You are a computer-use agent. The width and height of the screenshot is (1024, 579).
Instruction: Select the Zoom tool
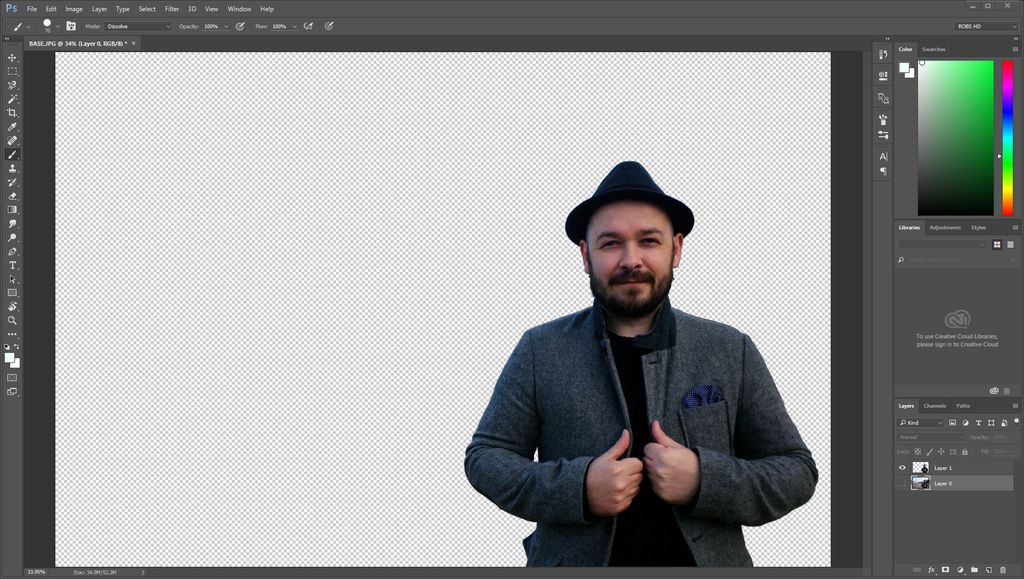click(x=13, y=322)
